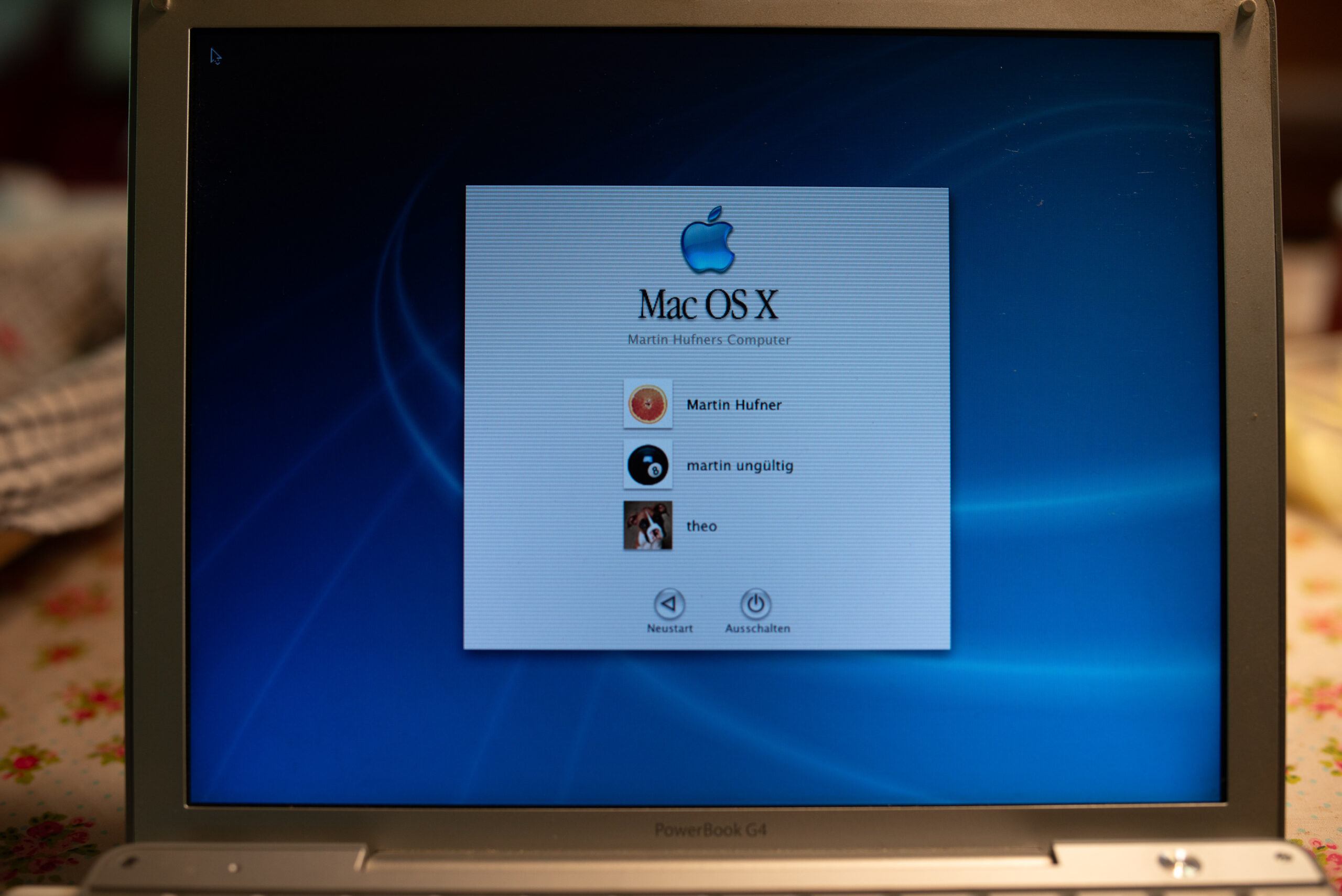Viewport: 1342px width, 896px height.
Task: Select the martin ungültig account name
Action: [x=739, y=465]
